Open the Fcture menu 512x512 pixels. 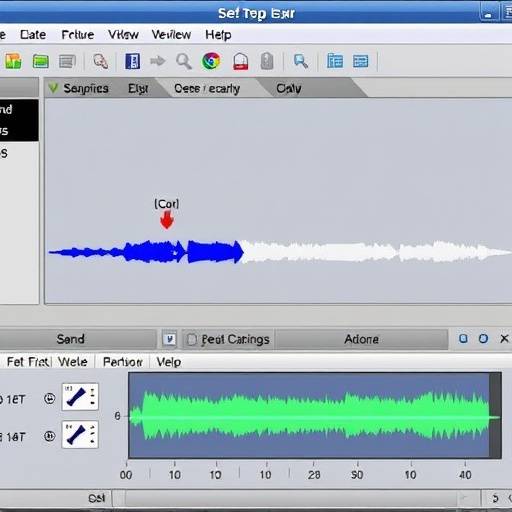point(78,35)
